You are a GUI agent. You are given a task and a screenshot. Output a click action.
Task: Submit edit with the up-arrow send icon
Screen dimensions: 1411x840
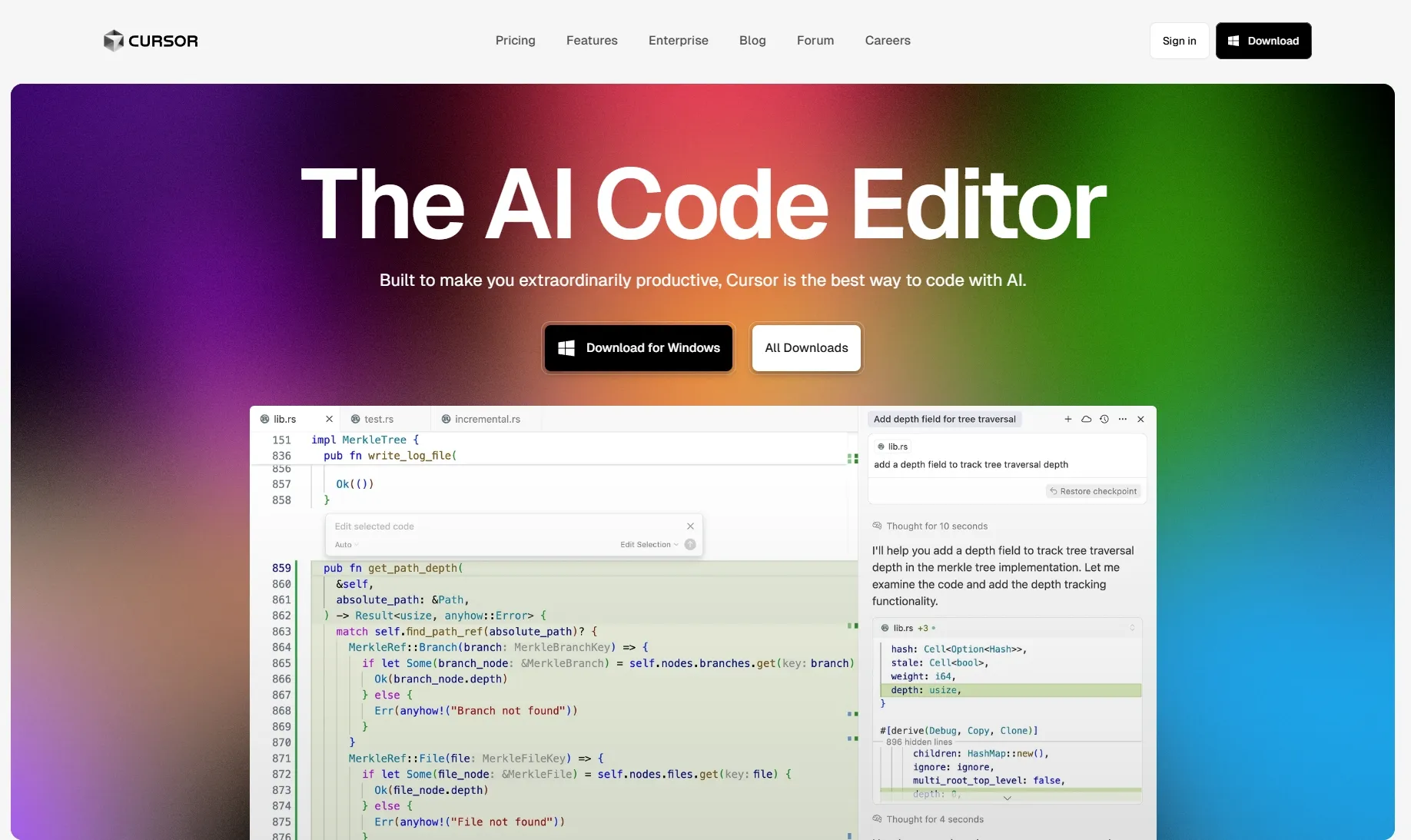(x=690, y=544)
